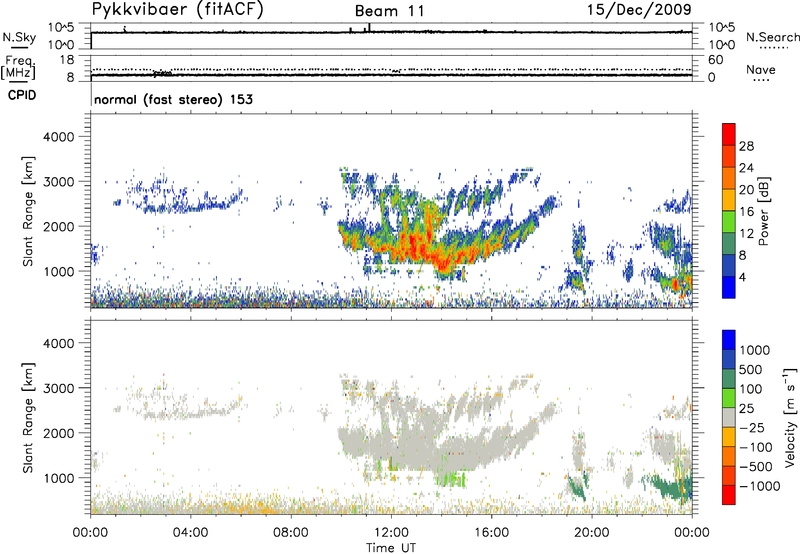Viewport: 800px width, 554px height.
Task: Click the 'CPID' label
Action: point(22,95)
